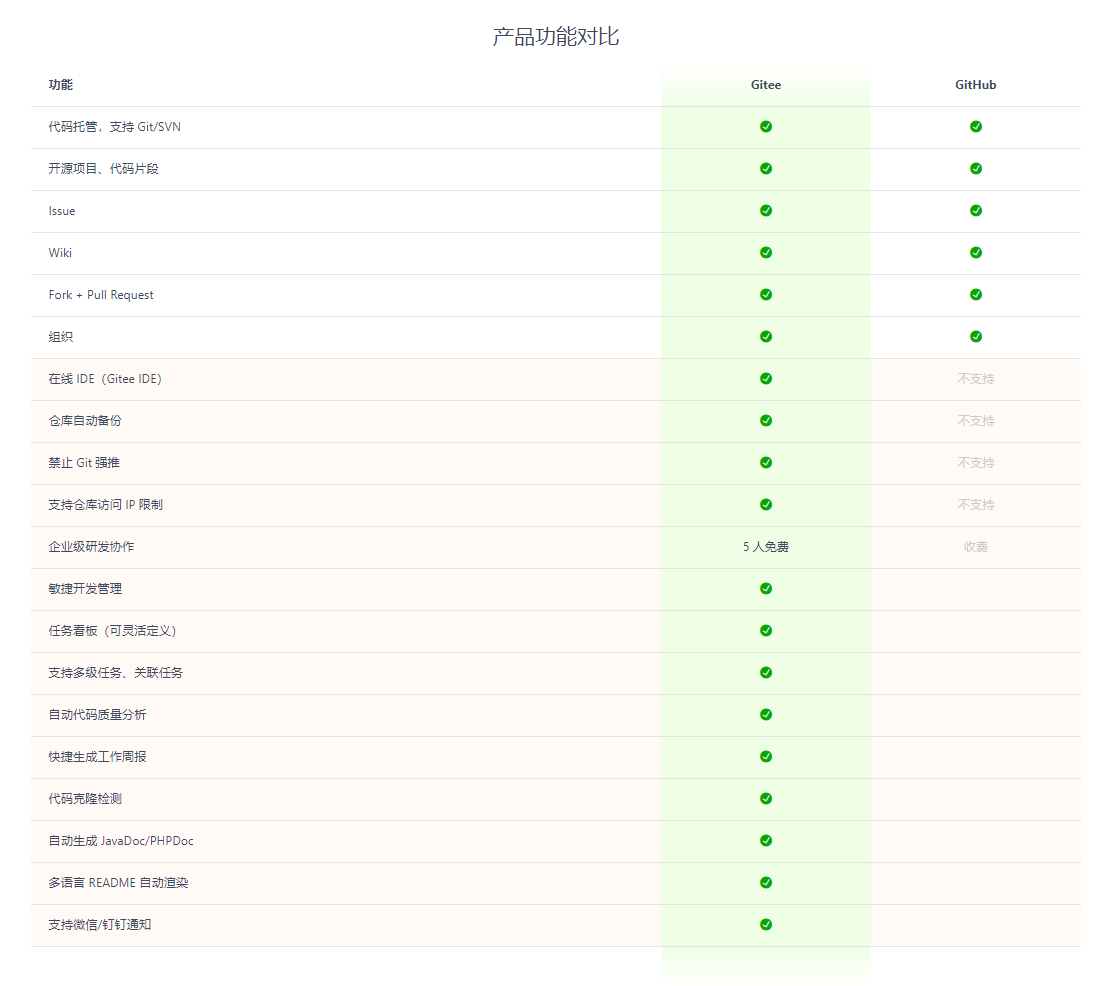This screenshot has height=986, width=1114.
Task: Click Gitee checkmark for 支持仓库访问 IP 限制 row
Action: (x=766, y=504)
